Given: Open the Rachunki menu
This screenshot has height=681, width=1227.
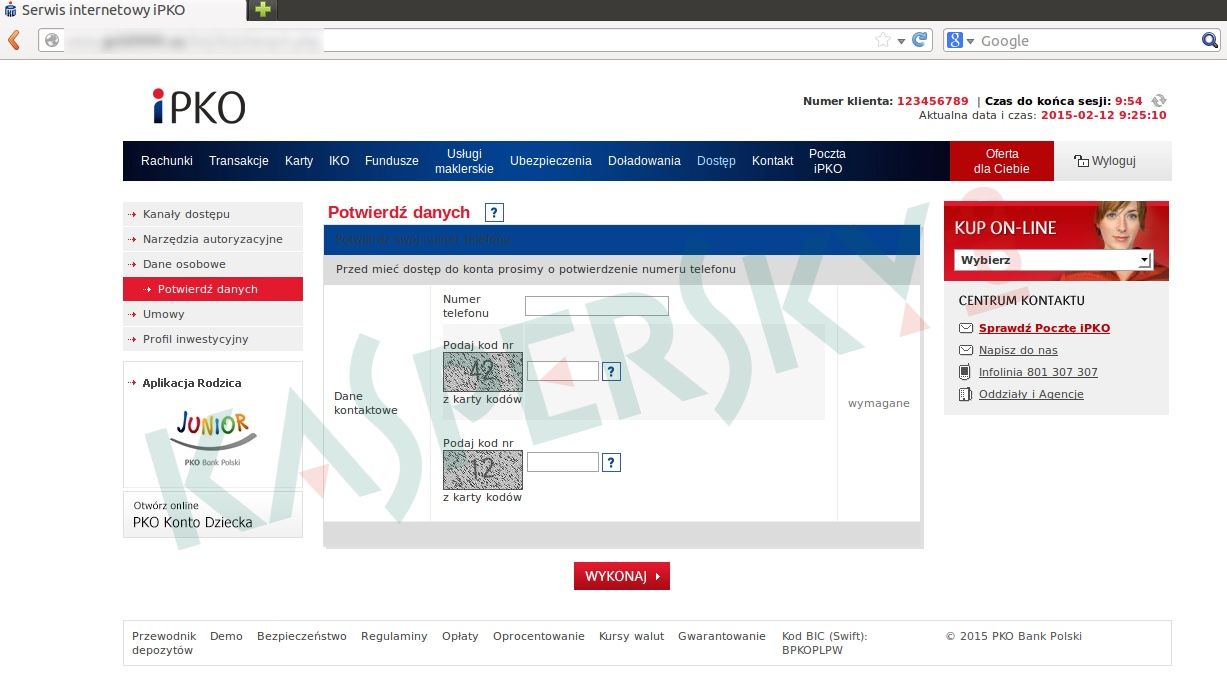Looking at the screenshot, I should pos(167,161).
